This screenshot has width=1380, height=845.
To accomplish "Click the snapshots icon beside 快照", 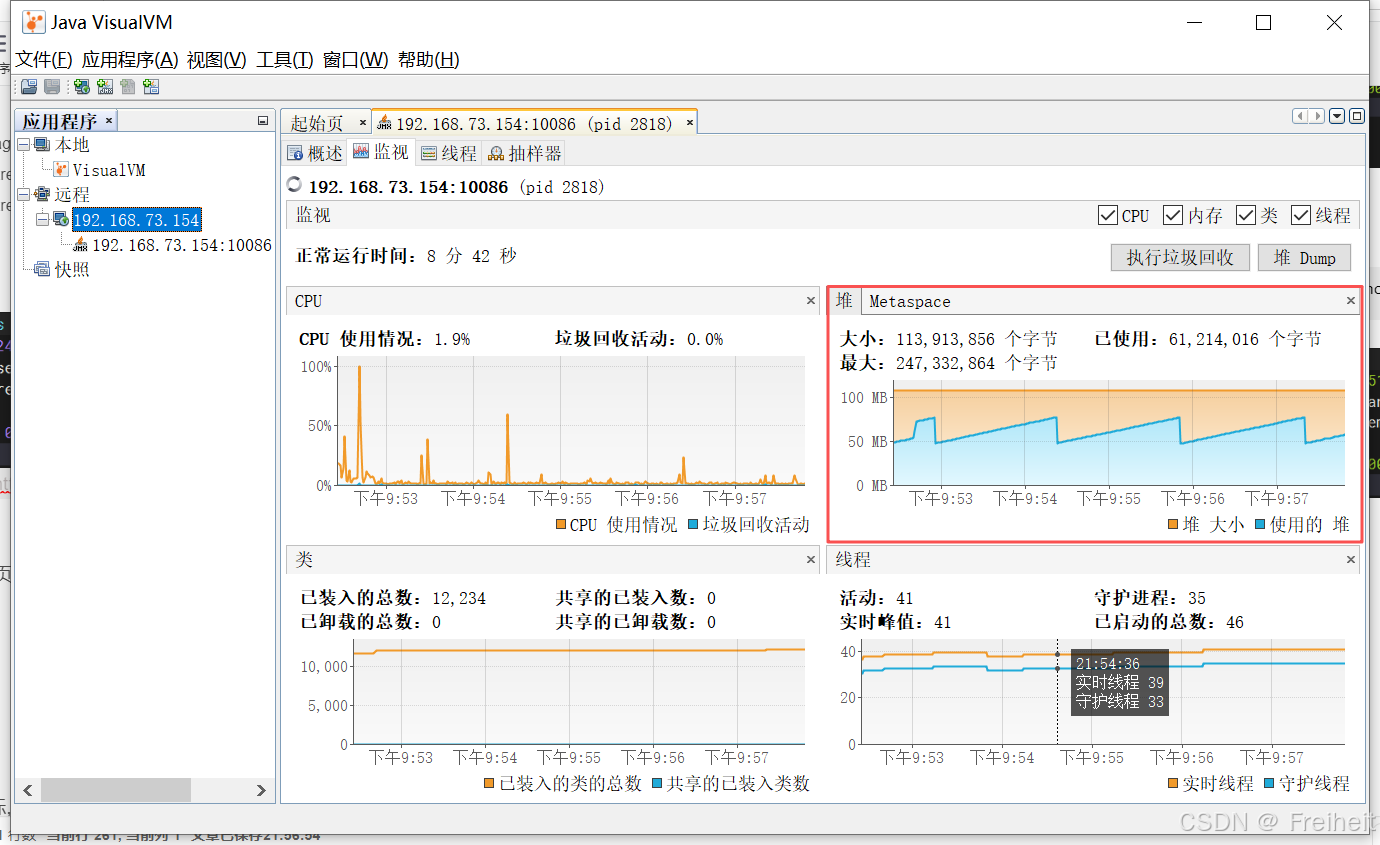I will coord(42,269).
